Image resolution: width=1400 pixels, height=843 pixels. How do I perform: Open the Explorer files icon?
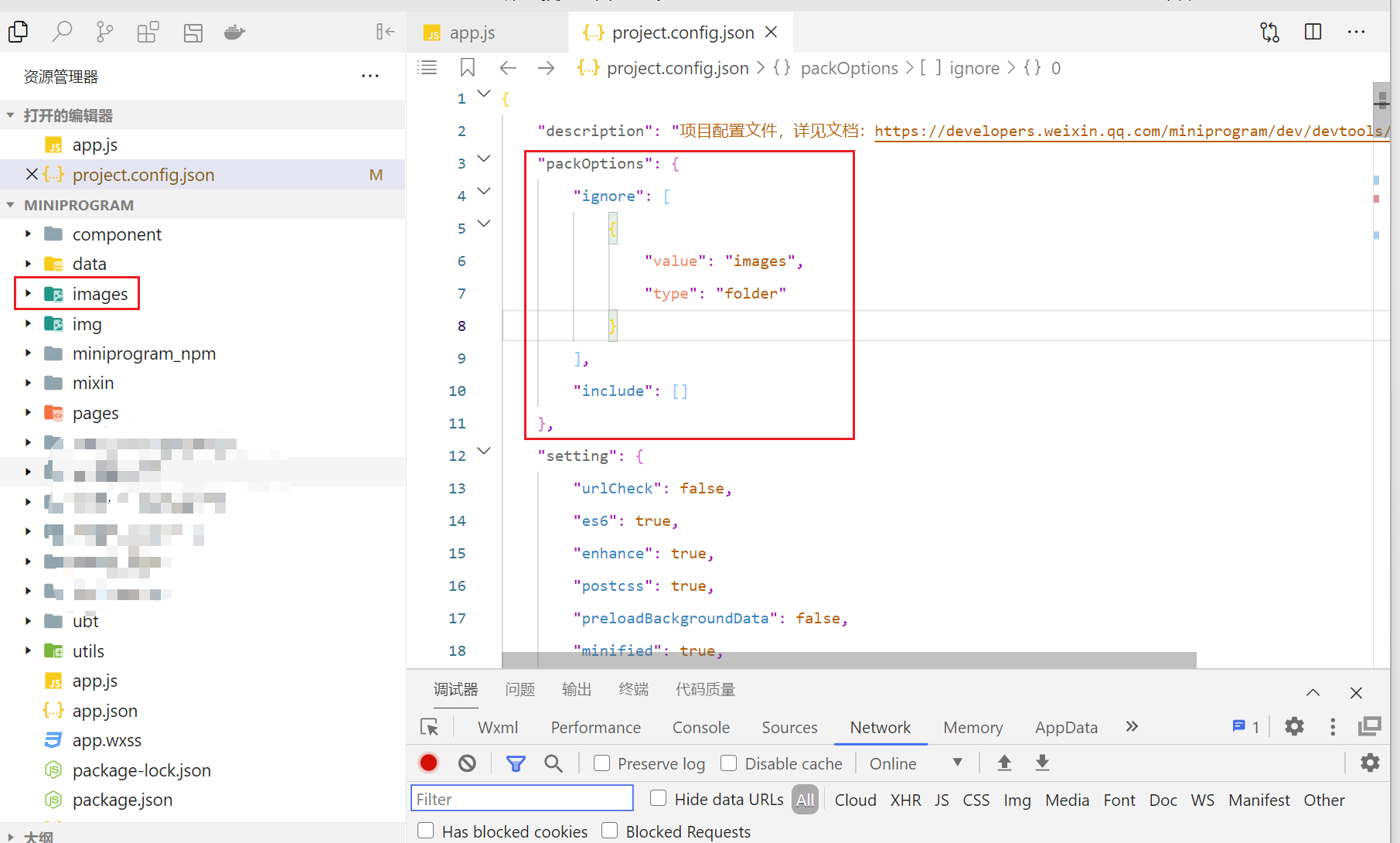pyautogui.click(x=19, y=32)
